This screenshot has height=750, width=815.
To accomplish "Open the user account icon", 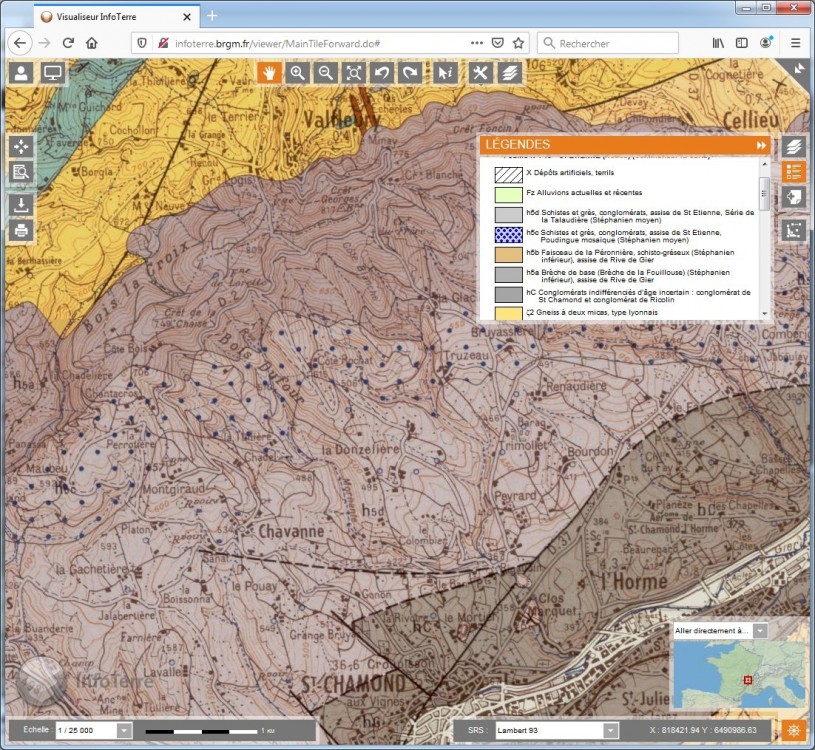I will coord(21,73).
